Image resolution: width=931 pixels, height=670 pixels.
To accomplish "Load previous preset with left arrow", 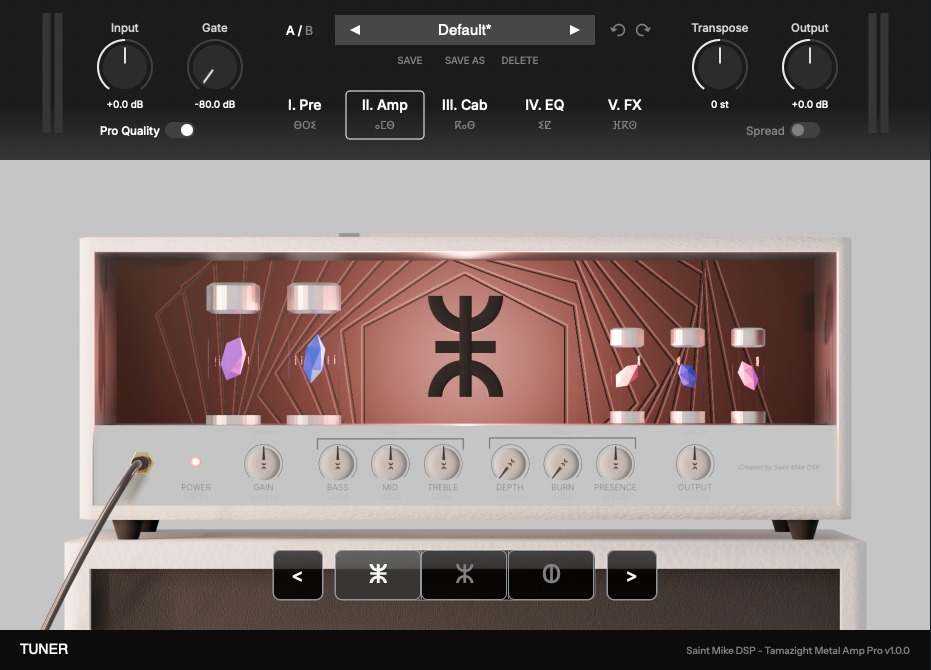I will click(356, 30).
